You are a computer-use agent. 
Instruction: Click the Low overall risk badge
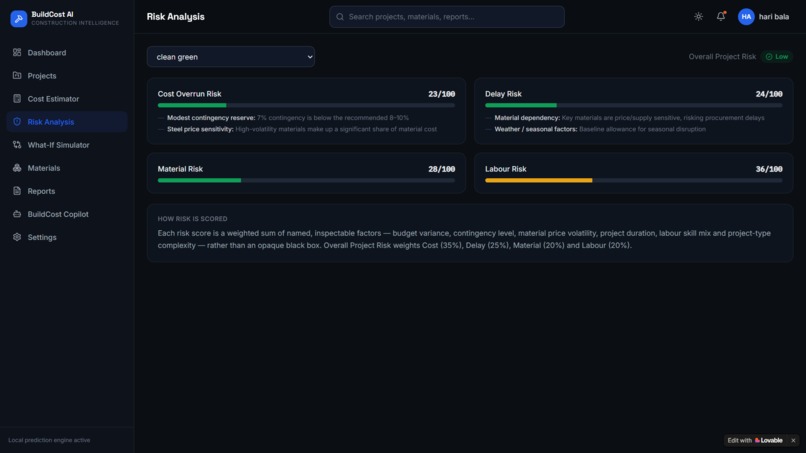[777, 57]
